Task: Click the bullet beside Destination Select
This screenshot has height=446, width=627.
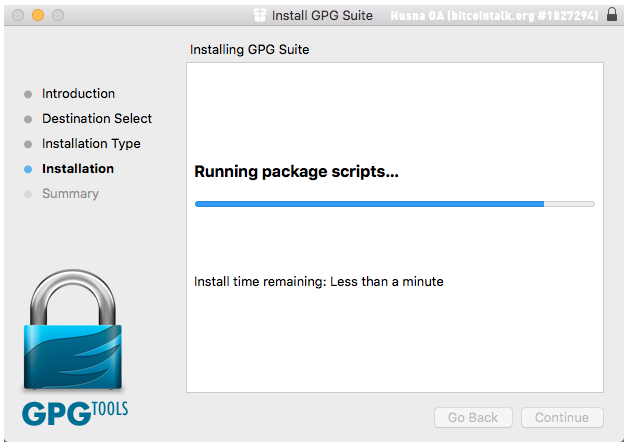Action: [28, 119]
